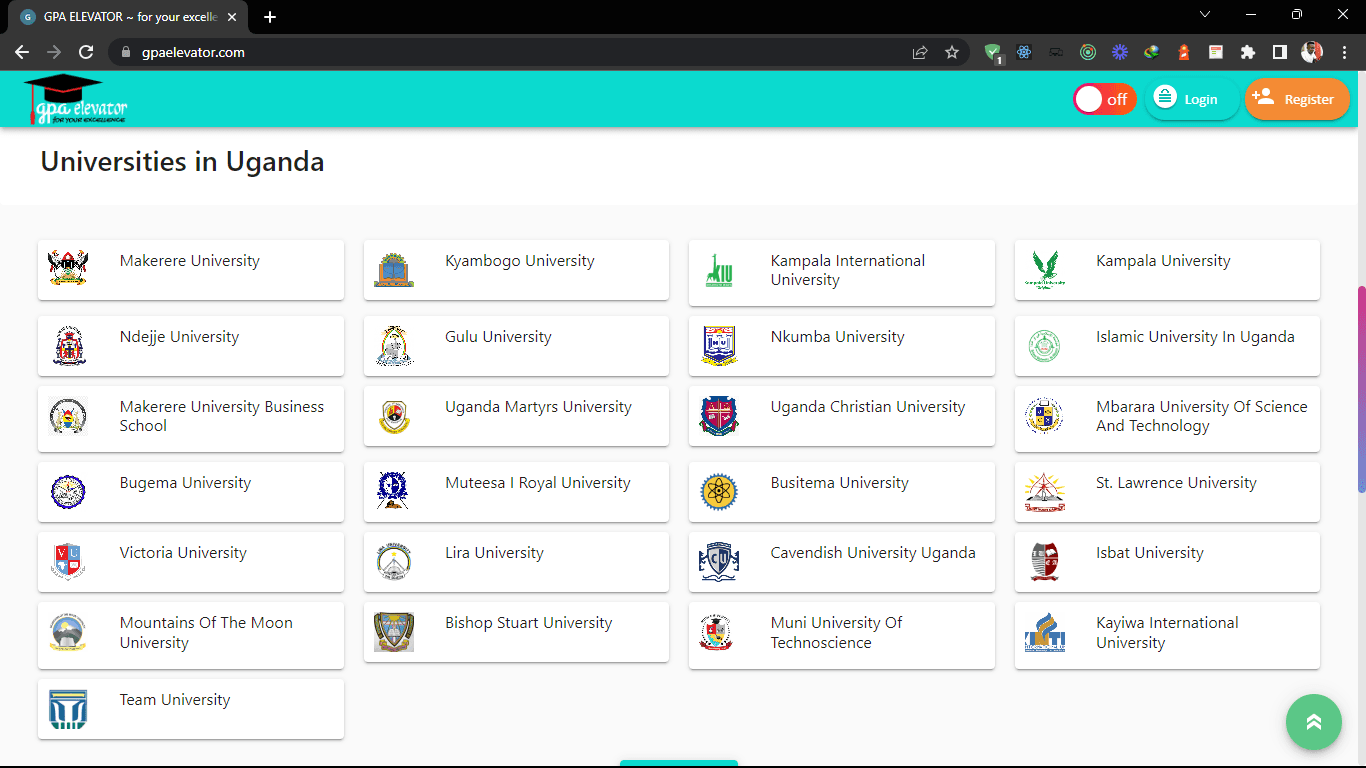Image resolution: width=1366 pixels, height=768 pixels.
Task: Click the Cavendish University Uganda logo
Action: pyautogui.click(x=719, y=561)
